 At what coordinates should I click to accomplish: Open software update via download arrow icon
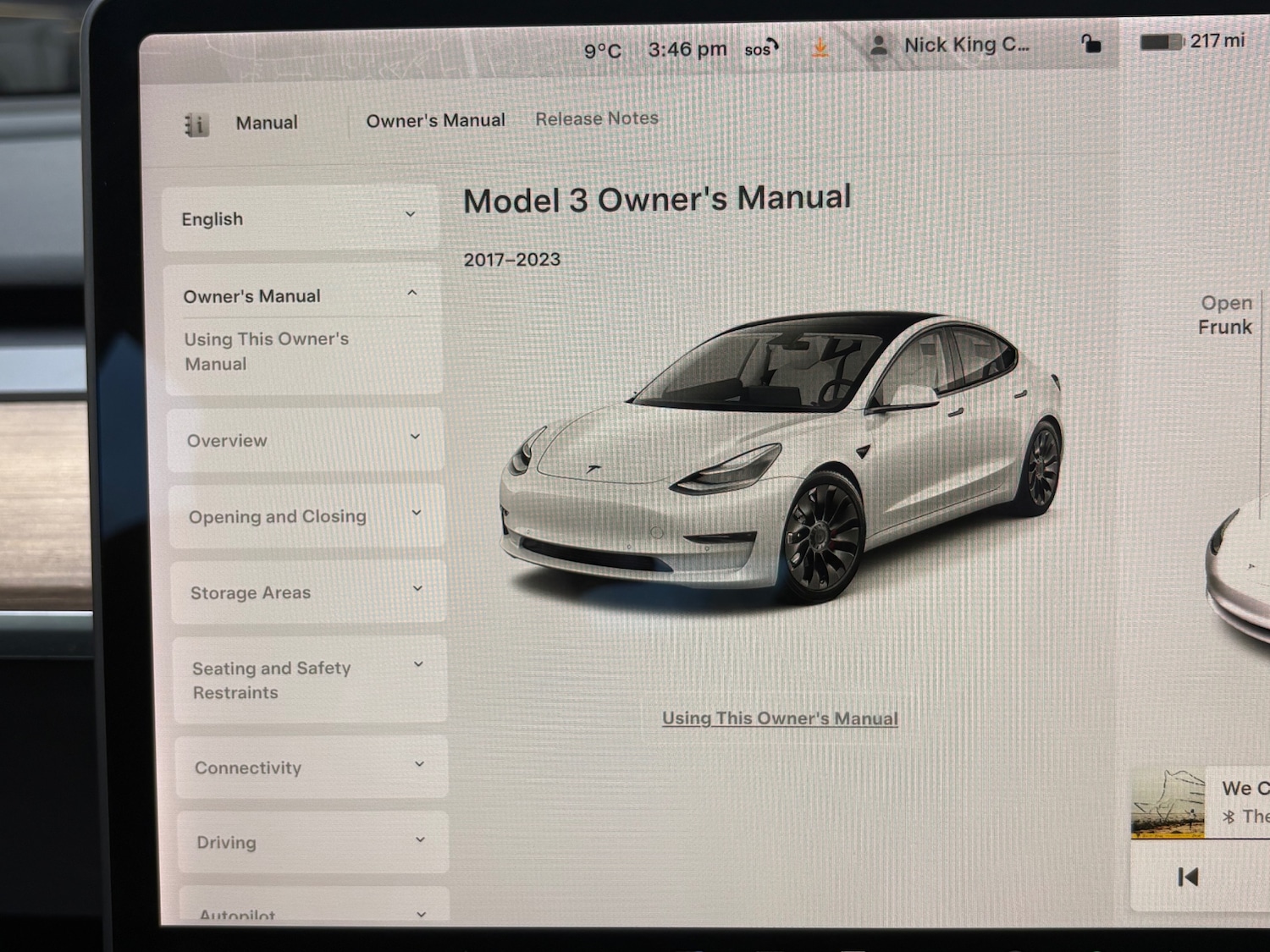click(x=818, y=47)
